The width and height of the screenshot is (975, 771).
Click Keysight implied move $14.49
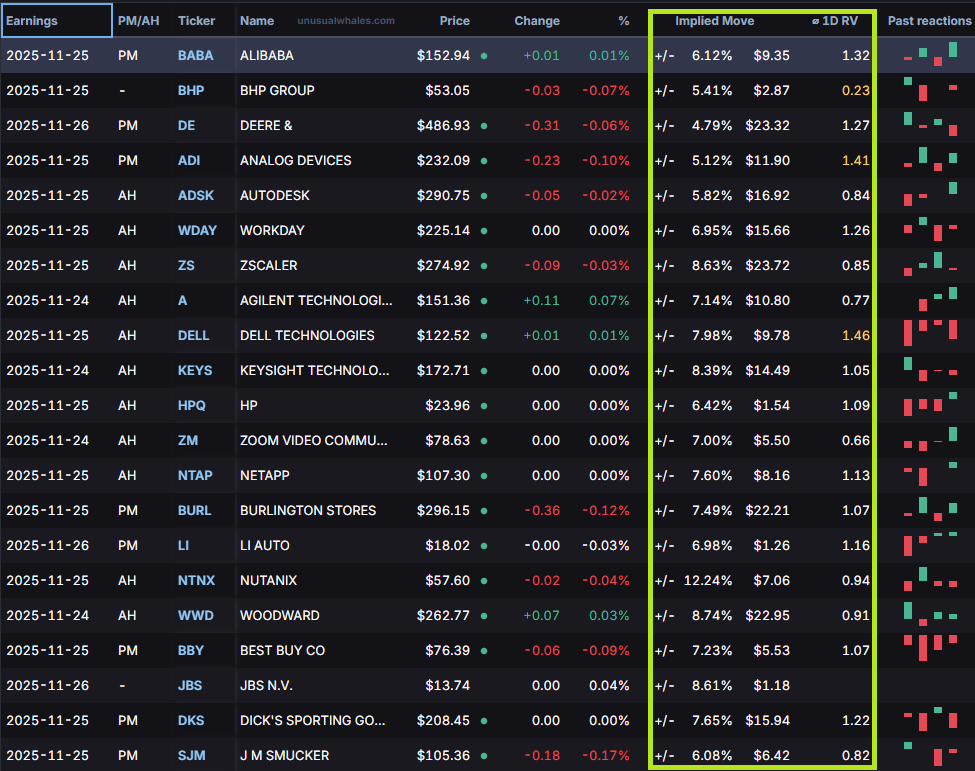tap(767, 371)
